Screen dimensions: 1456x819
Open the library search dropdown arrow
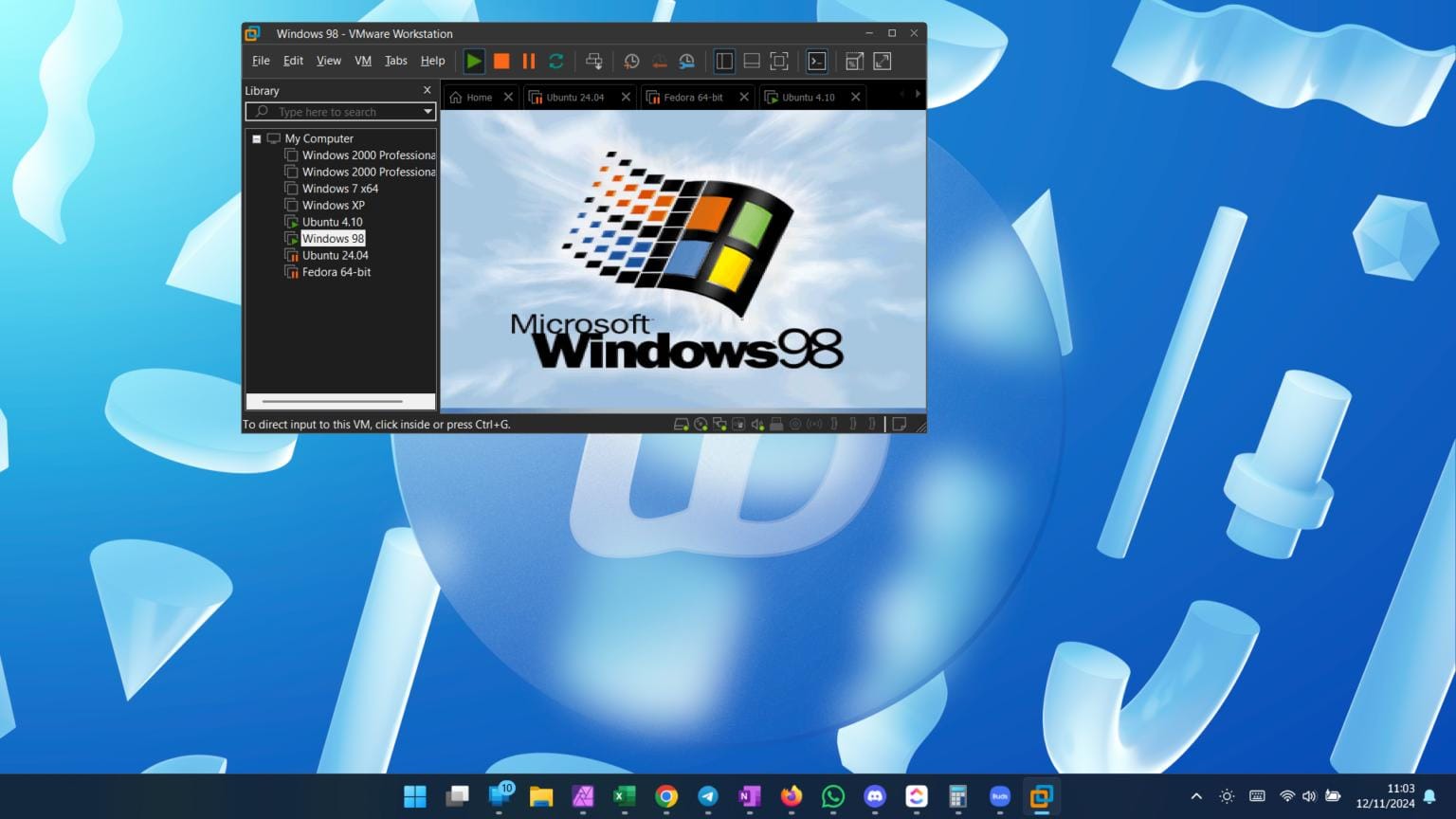[428, 112]
